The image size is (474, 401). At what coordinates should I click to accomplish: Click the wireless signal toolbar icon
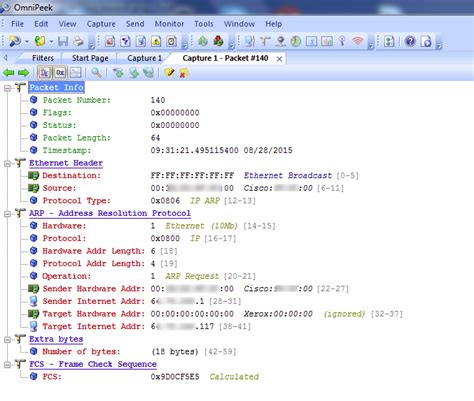point(358,41)
